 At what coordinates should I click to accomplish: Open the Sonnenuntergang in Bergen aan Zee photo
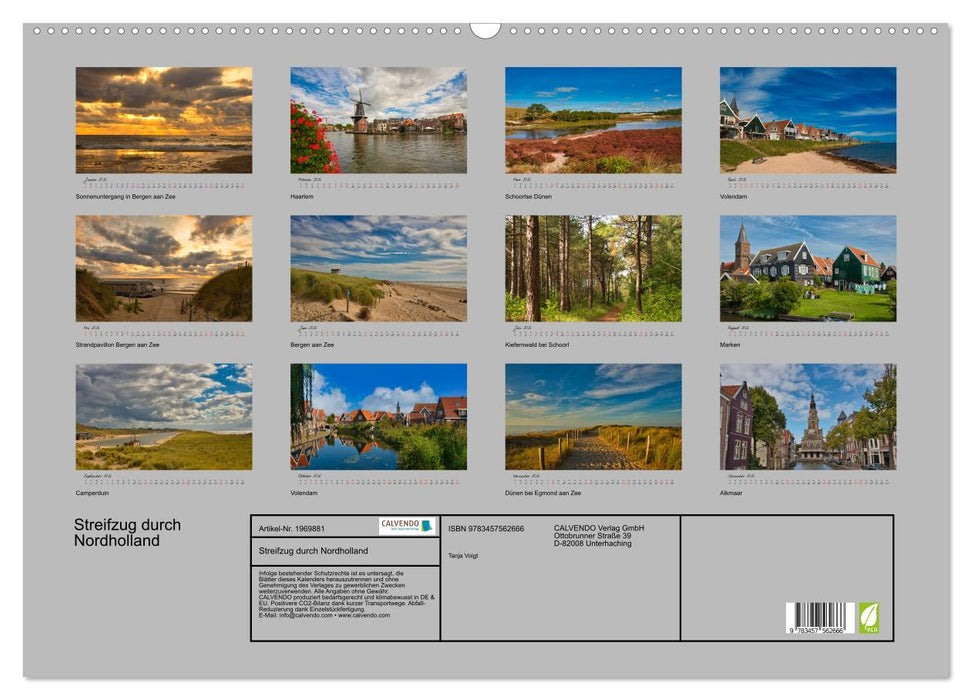(164, 120)
